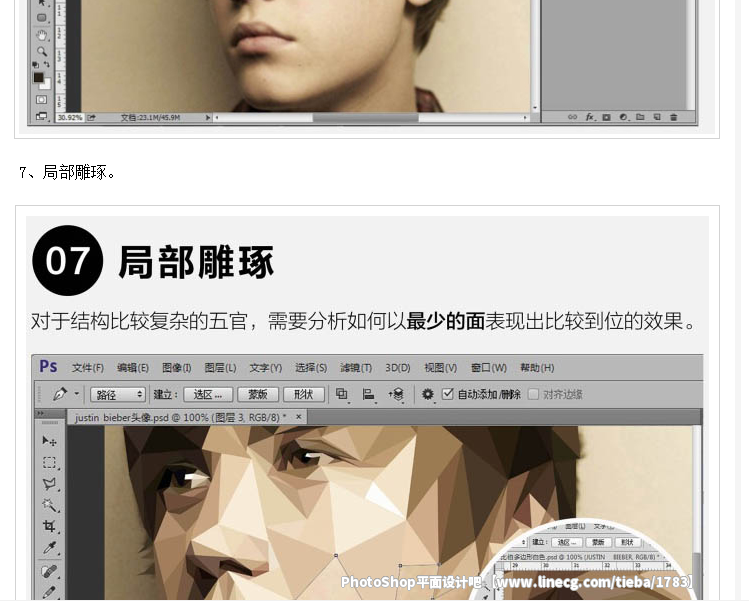
Task: Select the Magic Wand tool
Action: 49,505
